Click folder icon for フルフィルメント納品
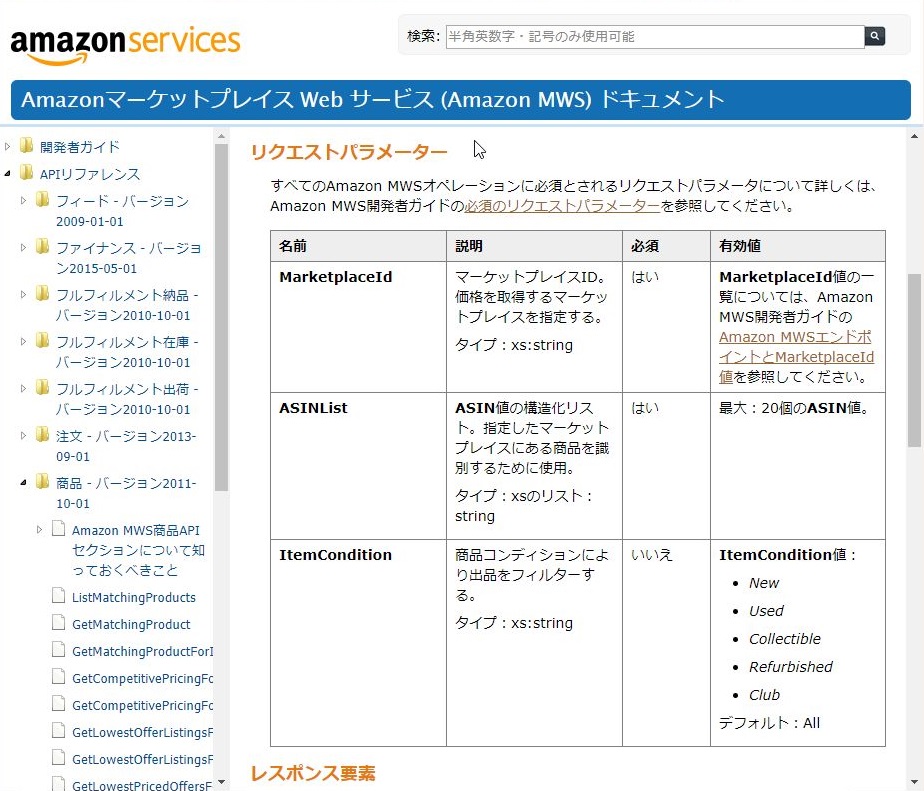 coord(42,293)
